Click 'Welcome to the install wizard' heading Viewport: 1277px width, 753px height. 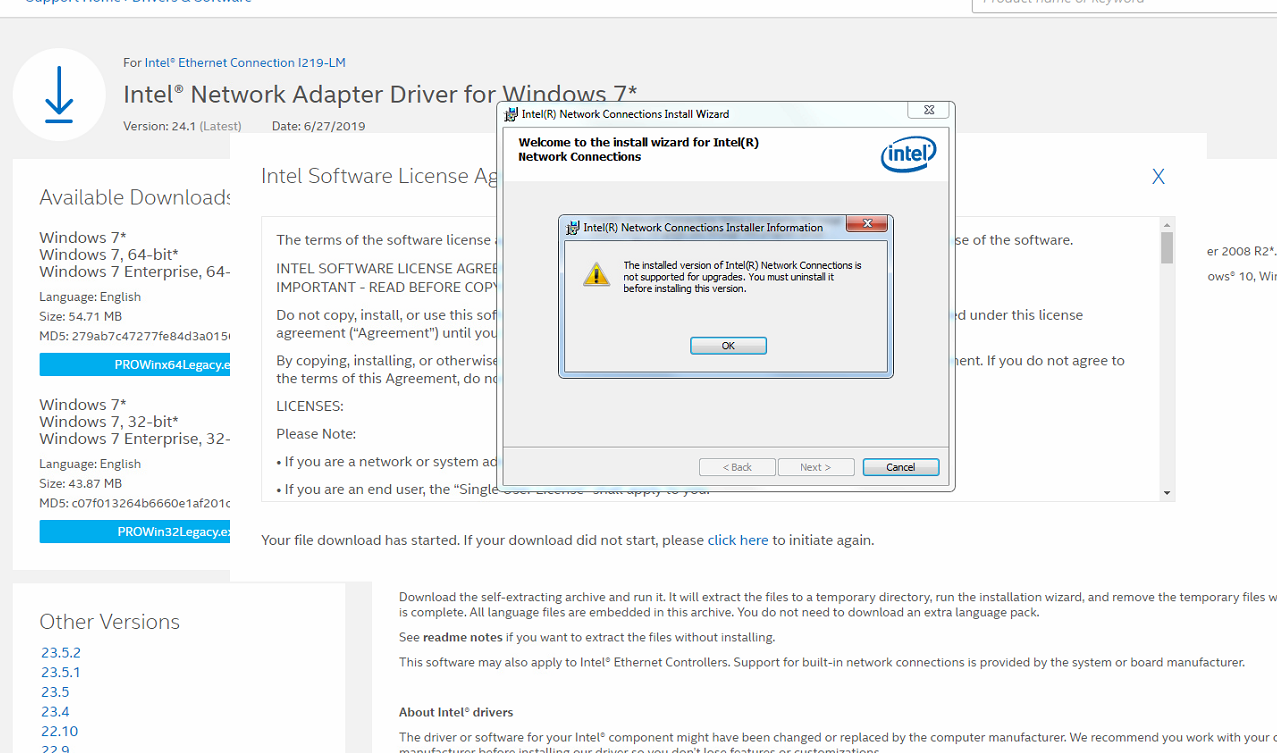tap(638, 149)
